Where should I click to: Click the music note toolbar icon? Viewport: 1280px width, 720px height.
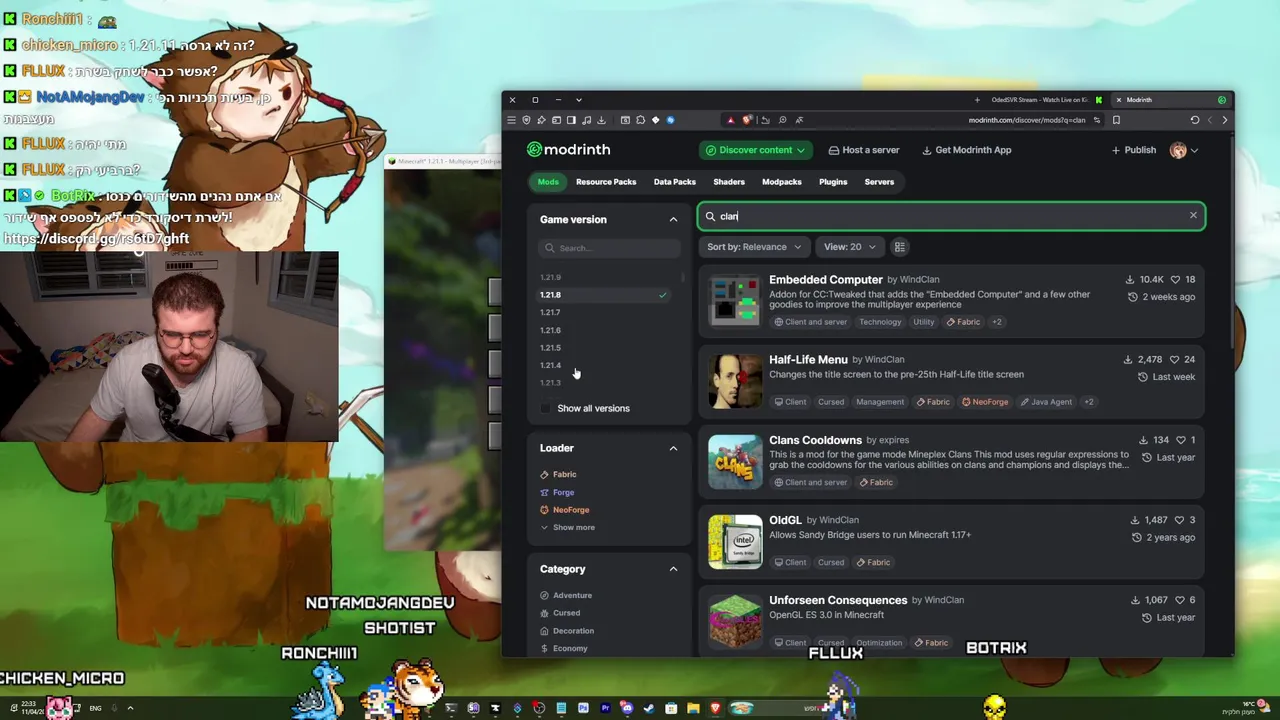tap(586, 120)
